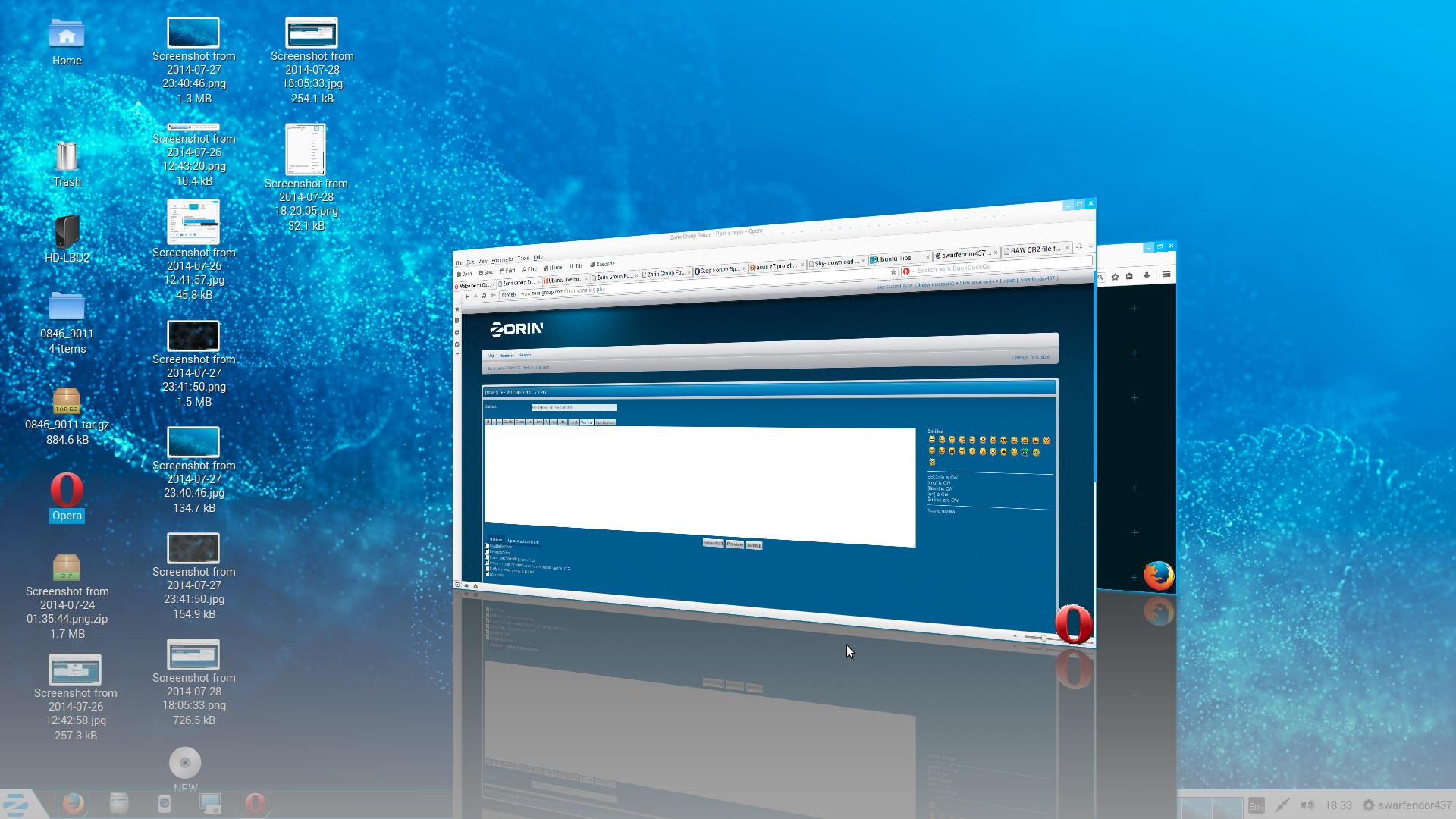The image size is (1456, 819).
Task: Open the 0846_9011.tar.gz archive icon
Action: (x=67, y=401)
